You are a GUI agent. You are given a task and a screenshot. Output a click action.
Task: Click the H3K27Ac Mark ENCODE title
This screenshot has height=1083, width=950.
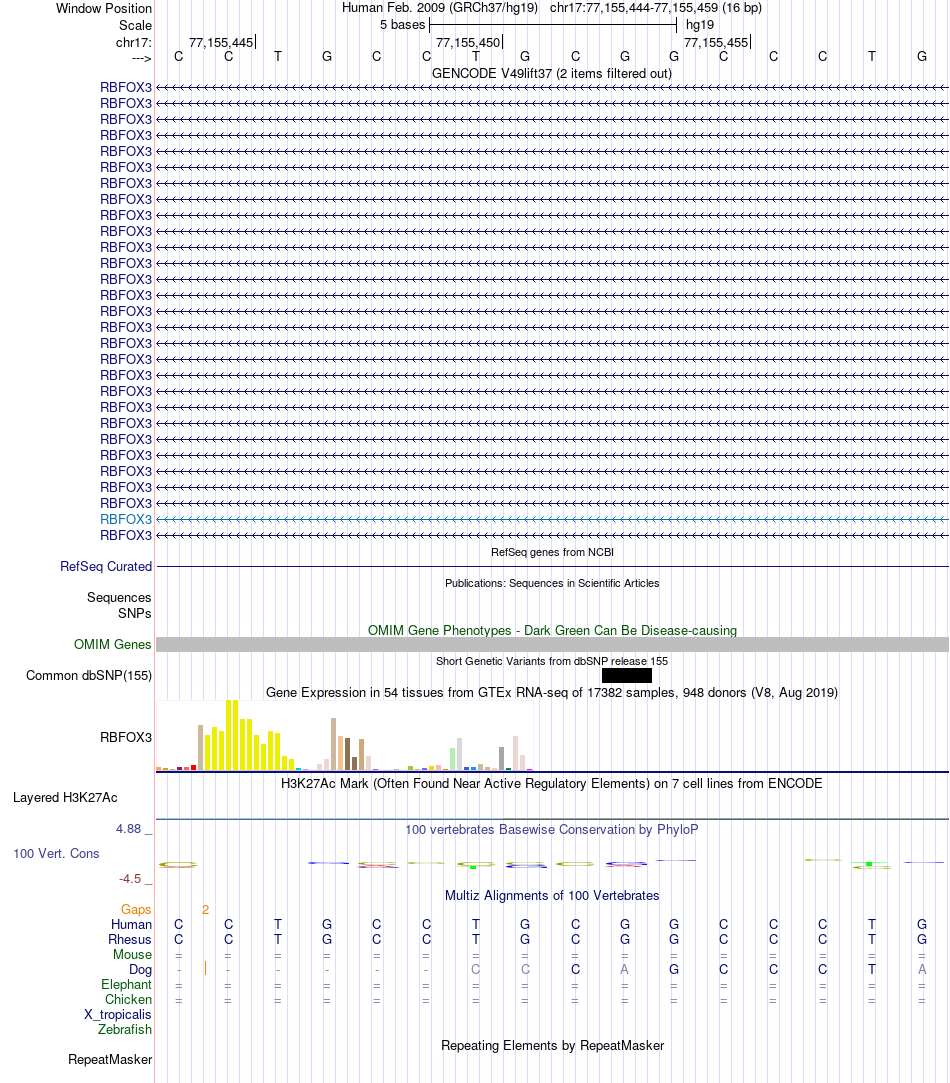point(551,784)
